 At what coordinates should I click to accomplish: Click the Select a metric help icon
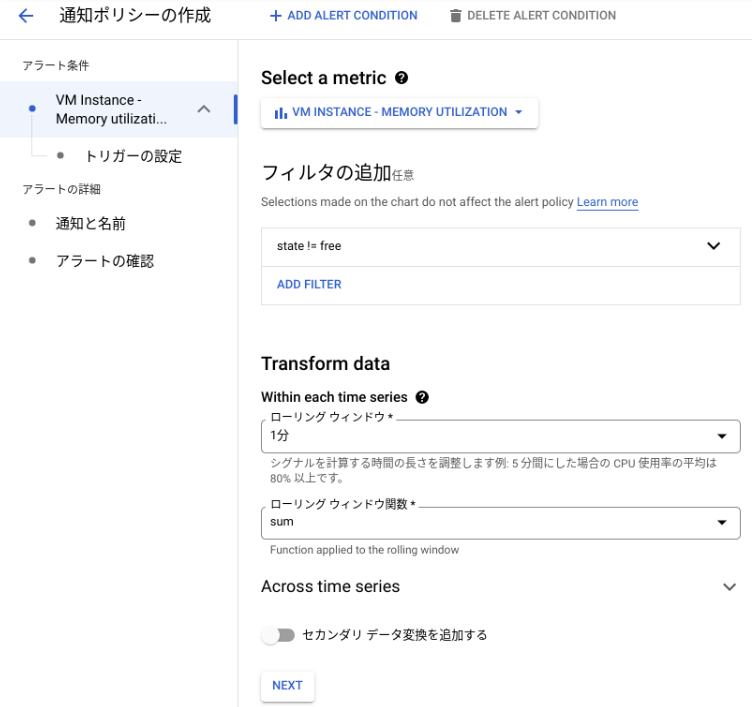coord(401,78)
